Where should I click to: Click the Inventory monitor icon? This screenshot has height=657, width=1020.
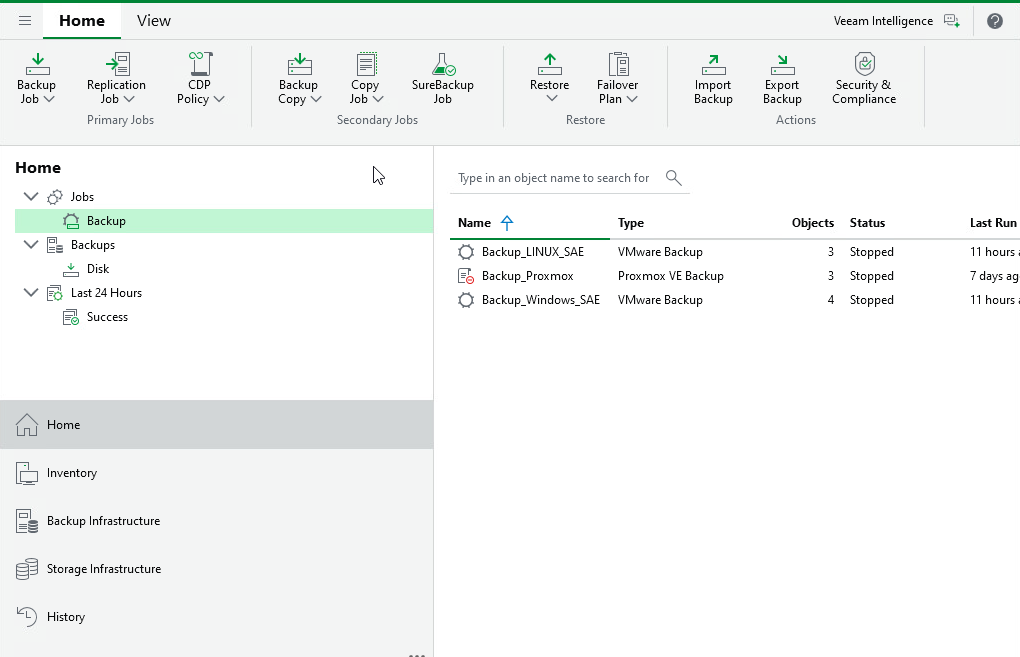(x=27, y=474)
